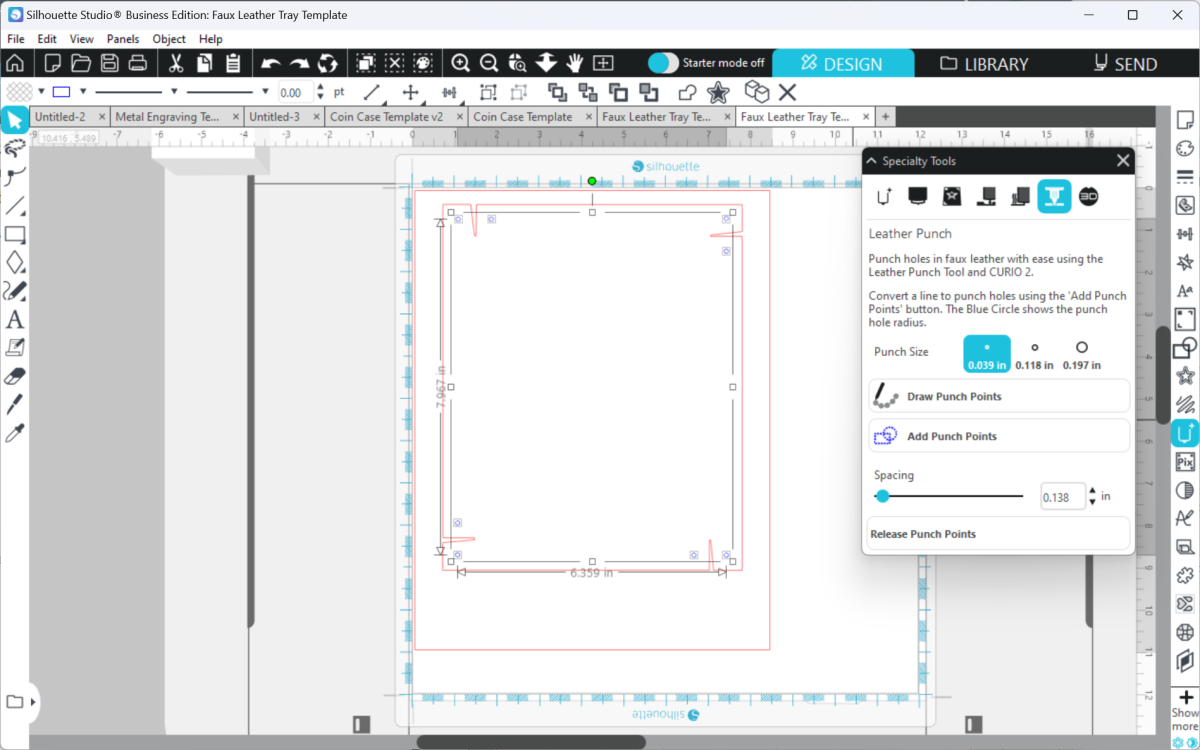Image resolution: width=1200 pixels, height=750 pixels.
Task: Click the Spacing slider handle
Action: tap(882, 496)
